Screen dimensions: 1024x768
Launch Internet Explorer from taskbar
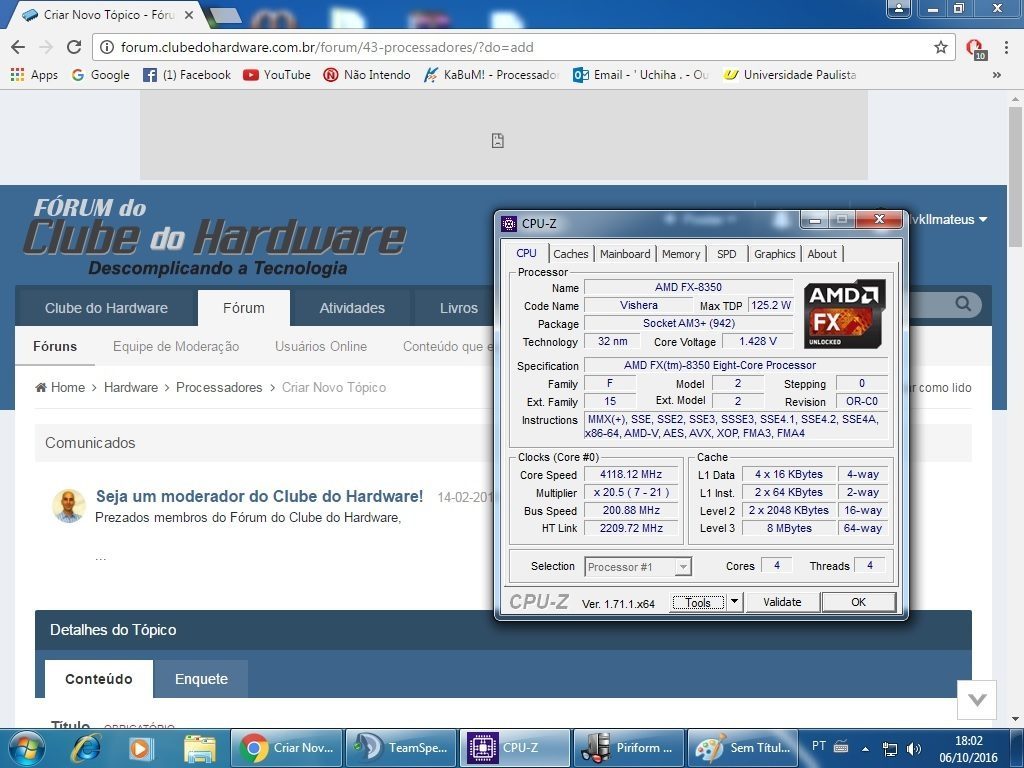[x=85, y=748]
